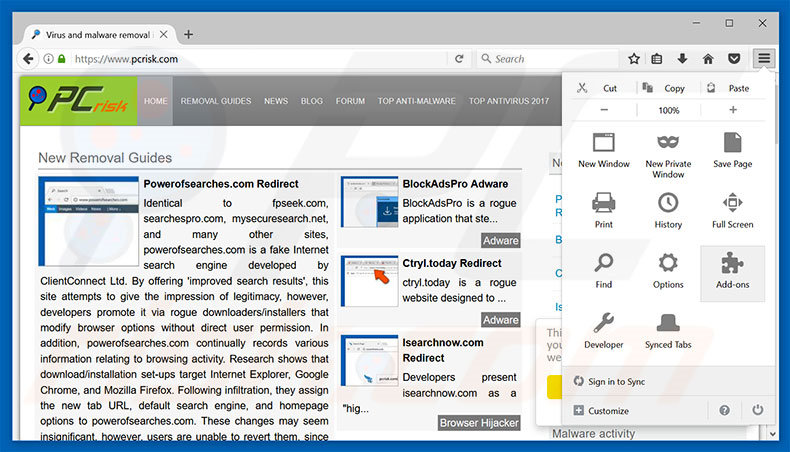Click the Browser Hijacker tag
790x452 pixels.
(479, 423)
